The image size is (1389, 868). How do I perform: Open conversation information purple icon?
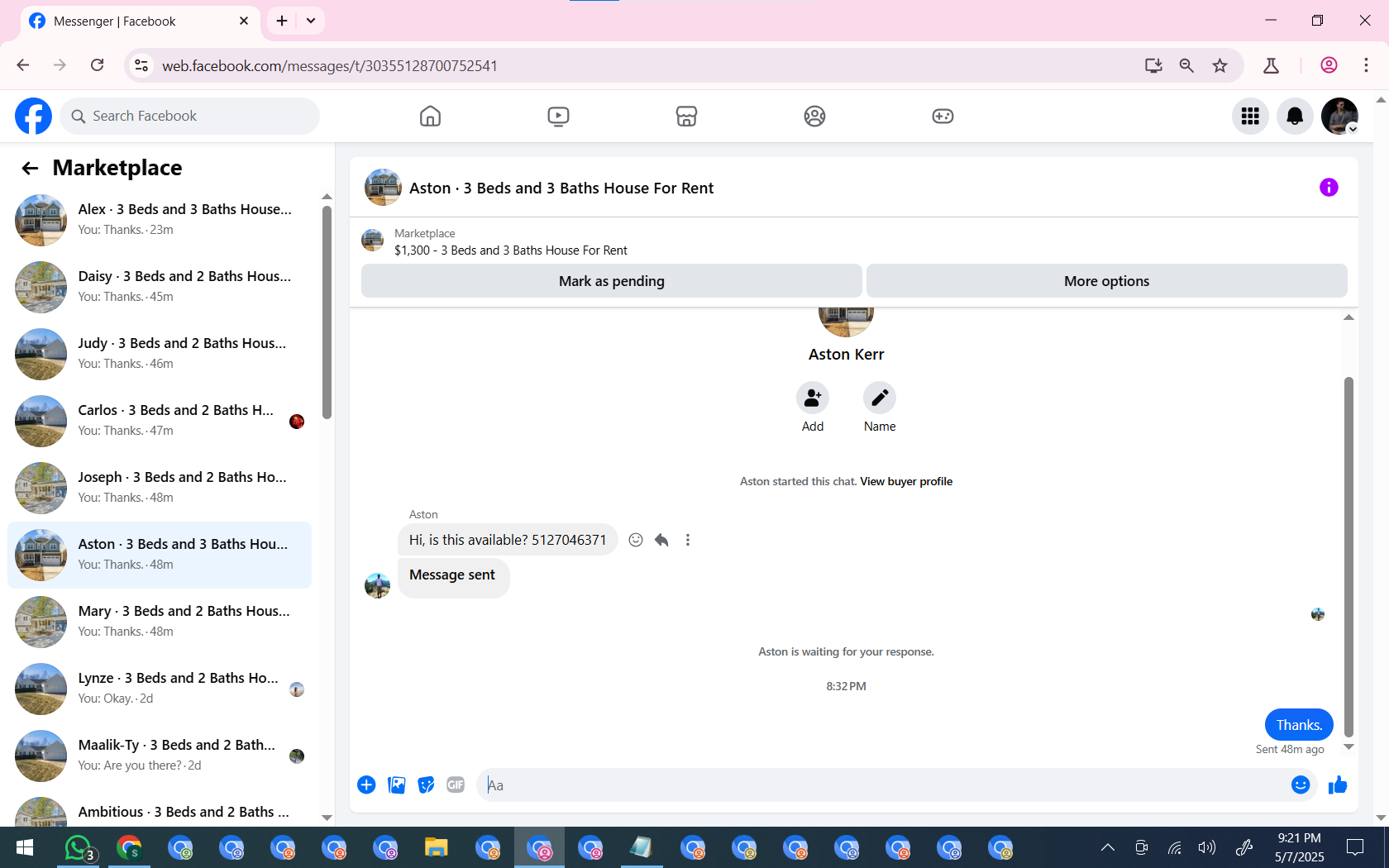(x=1329, y=188)
